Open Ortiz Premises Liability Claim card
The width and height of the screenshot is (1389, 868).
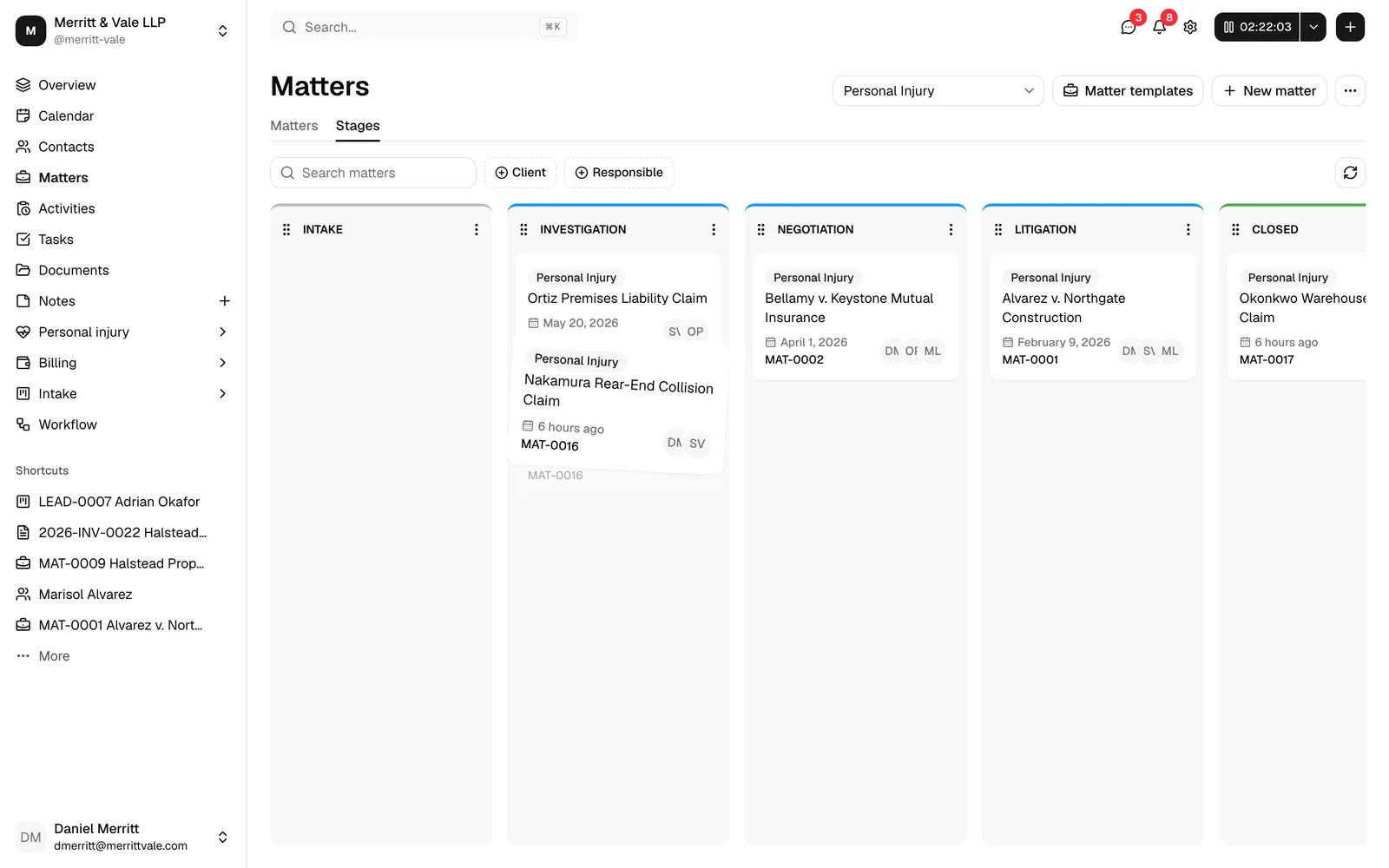tap(617, 299)
